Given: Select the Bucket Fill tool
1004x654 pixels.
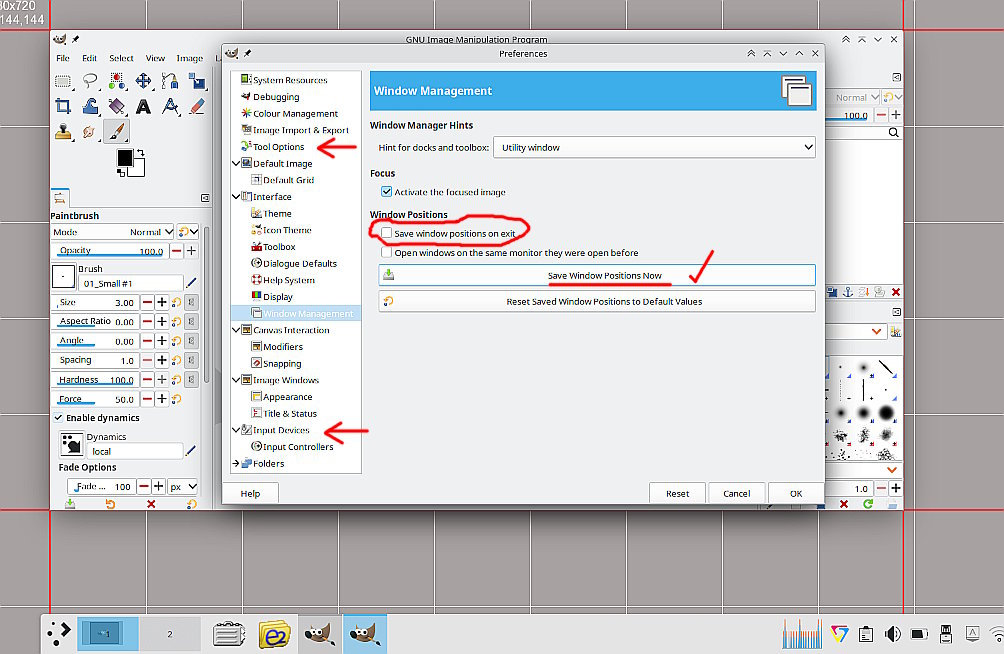Looking at the screenshot, I should (x=117, y=106).
